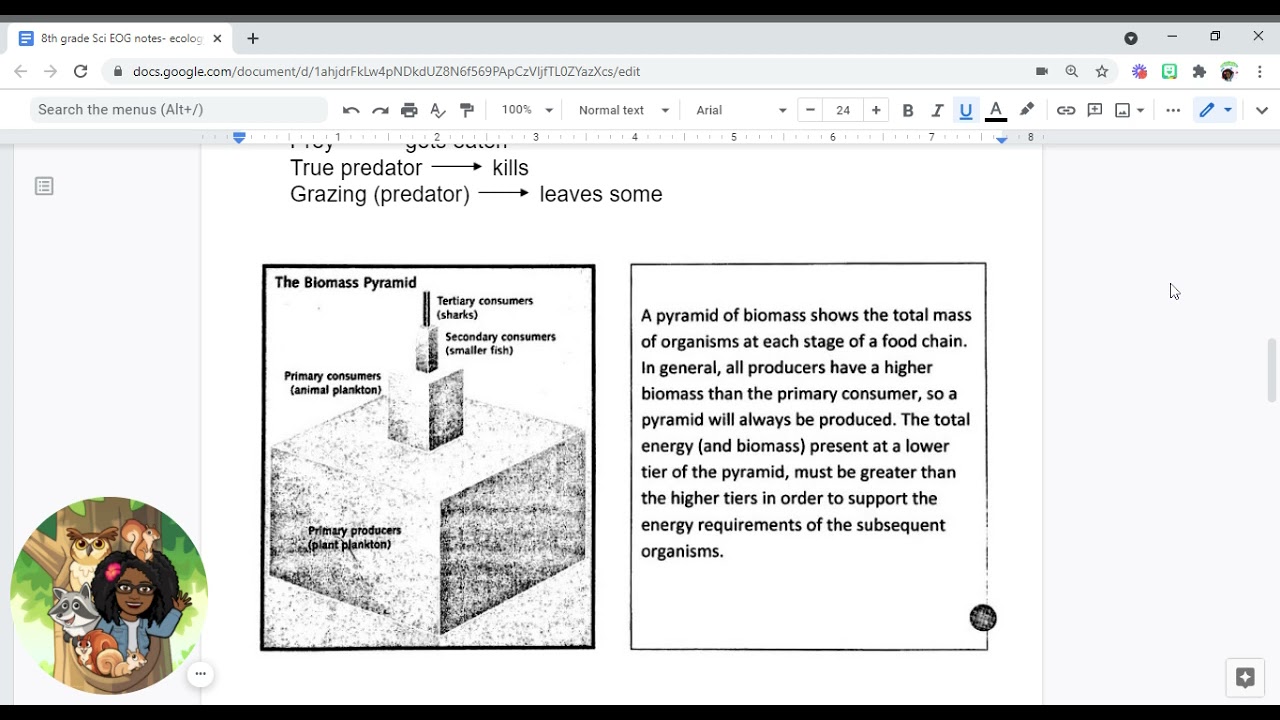Image resolution: width=1280 pixels, height=720 pixels.
Task: Click the pyramid of biomass text image
Action: click(x=808, y=456)
